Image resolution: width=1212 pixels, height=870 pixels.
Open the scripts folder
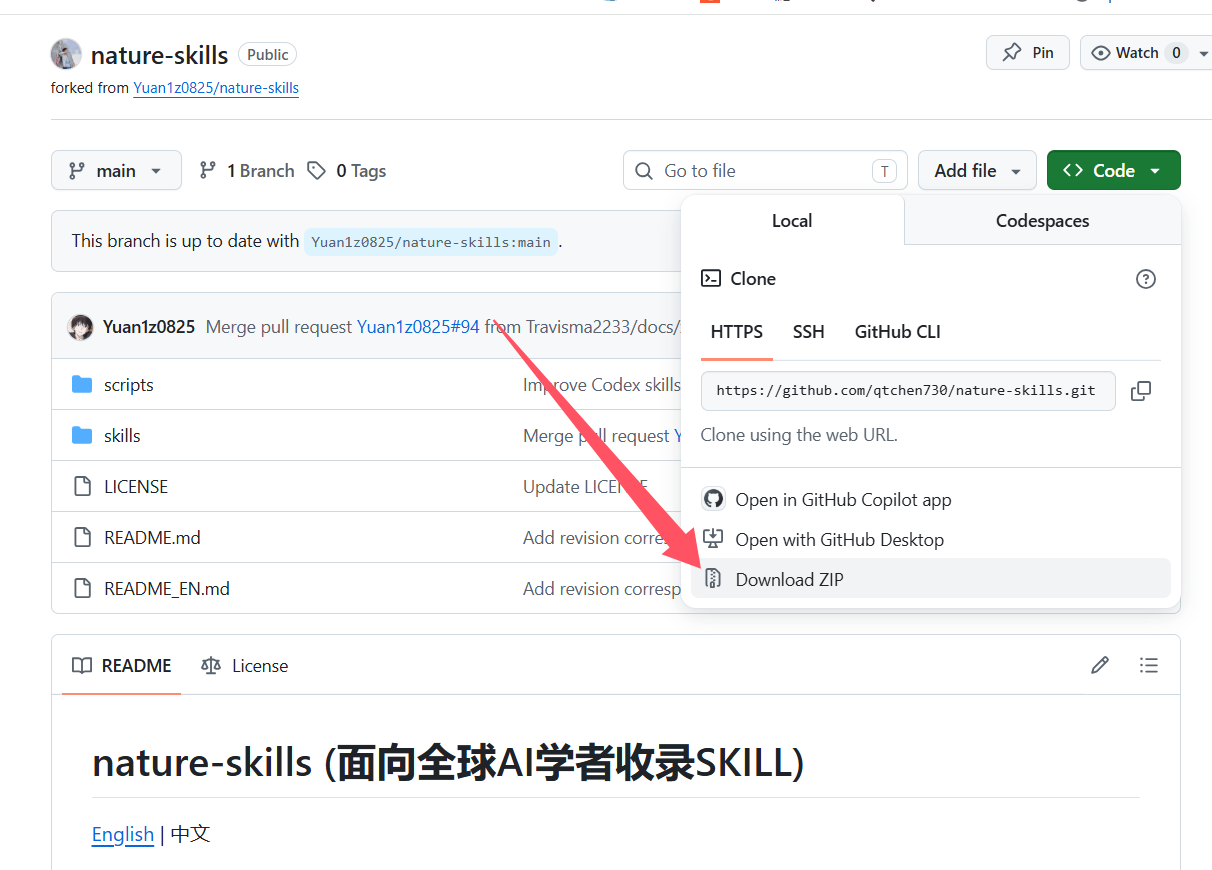(128, 385)
